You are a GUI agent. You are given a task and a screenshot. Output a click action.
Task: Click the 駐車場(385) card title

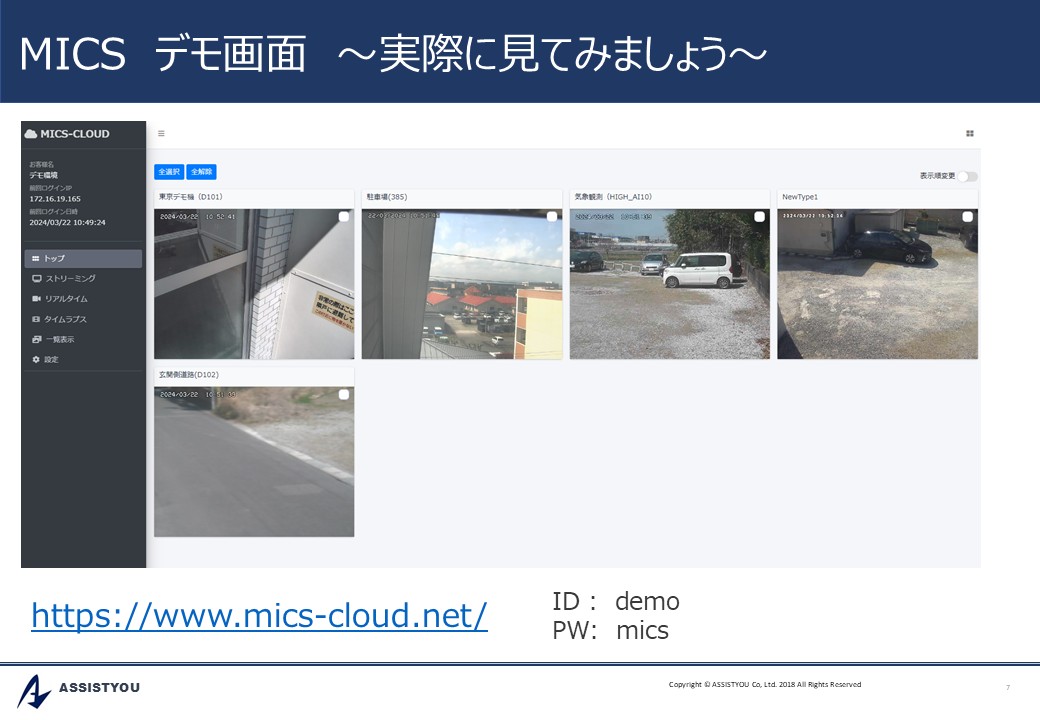[x=387, y=197]
